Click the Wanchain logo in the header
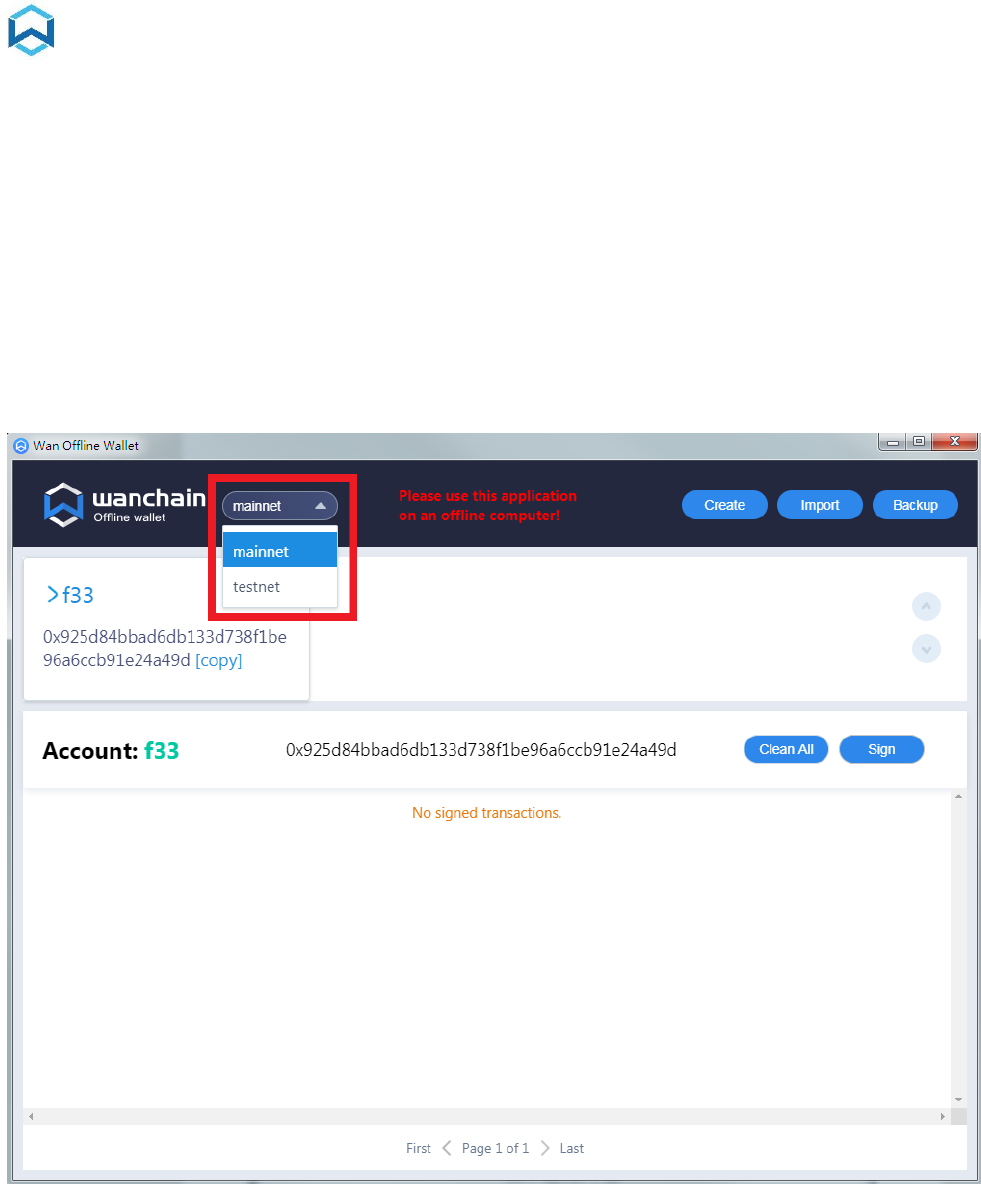This screenshot has height=1184, width=981. pos(125,504)
